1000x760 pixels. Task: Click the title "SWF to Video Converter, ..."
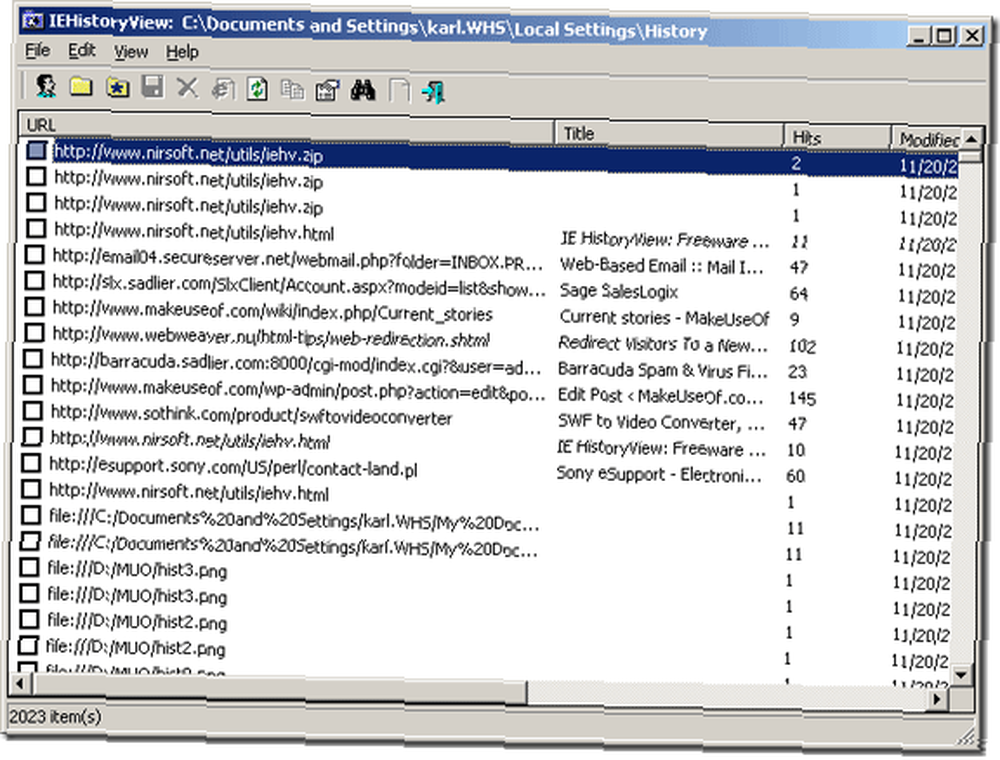click(661, 422)
